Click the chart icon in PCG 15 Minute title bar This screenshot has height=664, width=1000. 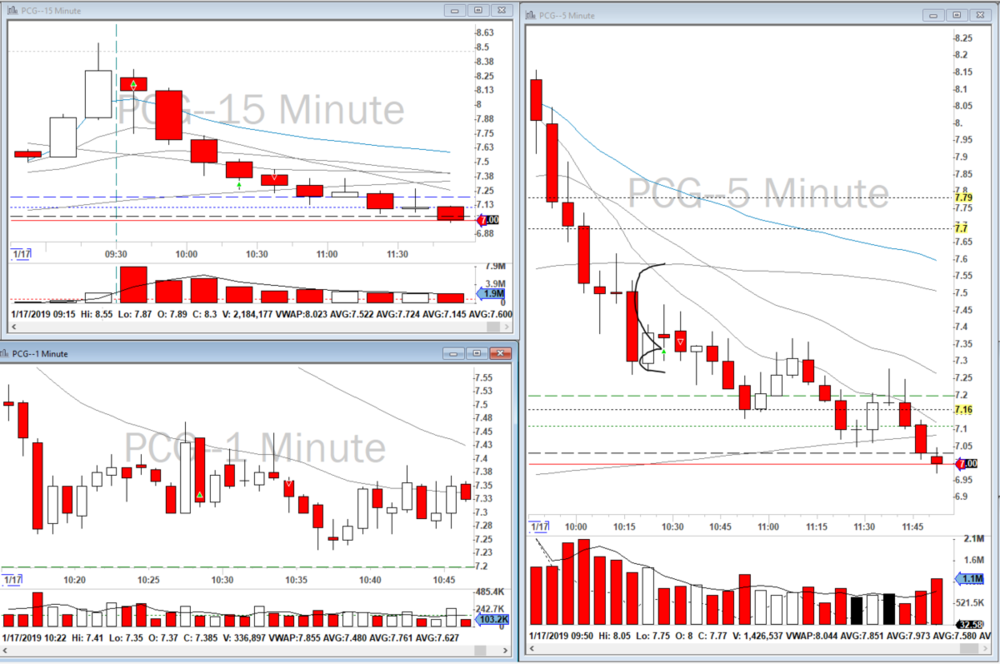point(11,9)
